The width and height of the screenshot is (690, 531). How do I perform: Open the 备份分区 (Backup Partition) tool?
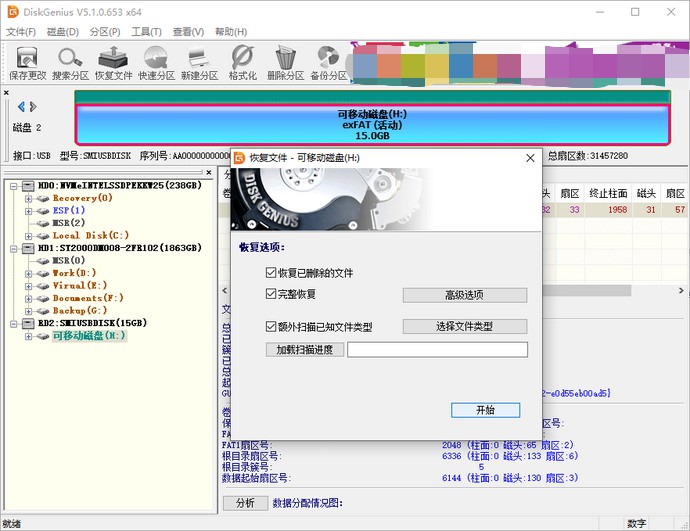click(328, 62)
